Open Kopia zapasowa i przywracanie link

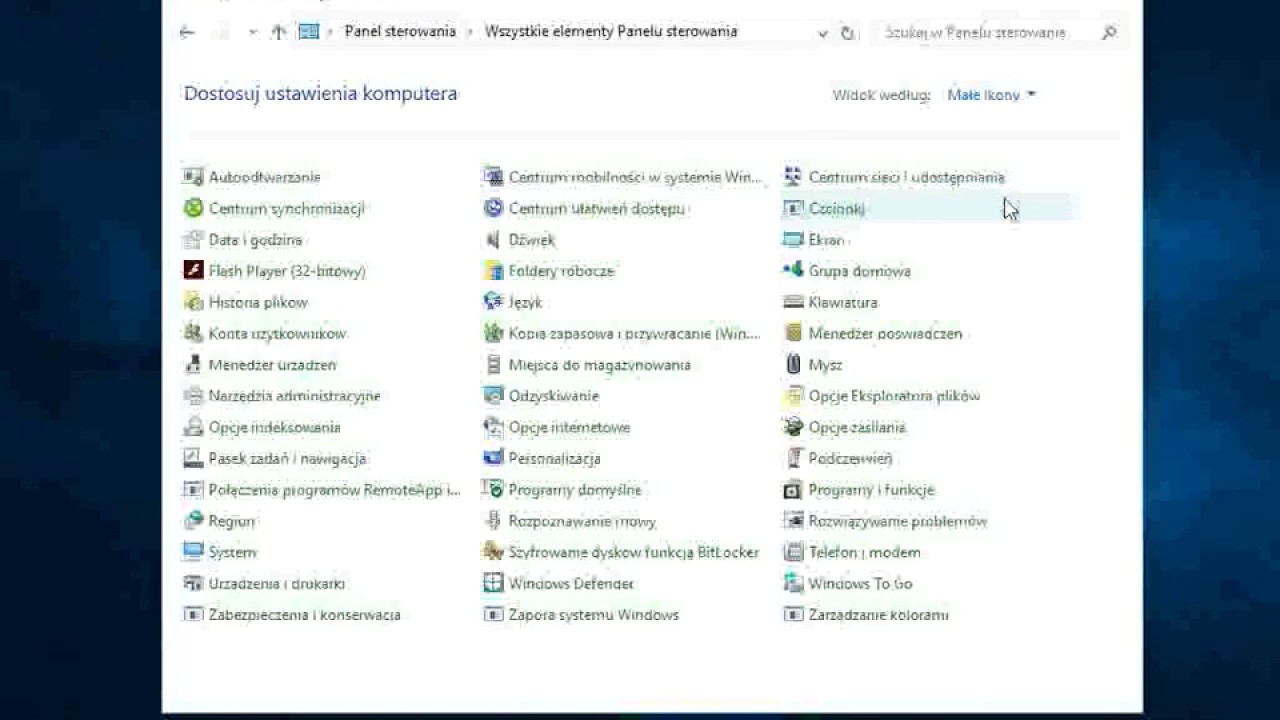[x=635, y=333]
